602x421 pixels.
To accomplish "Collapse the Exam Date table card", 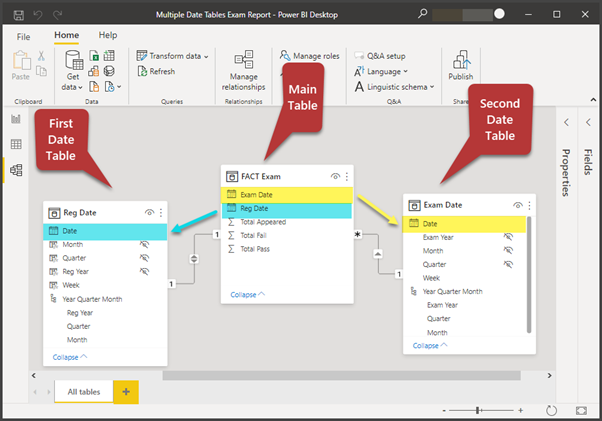I will 430,346.
